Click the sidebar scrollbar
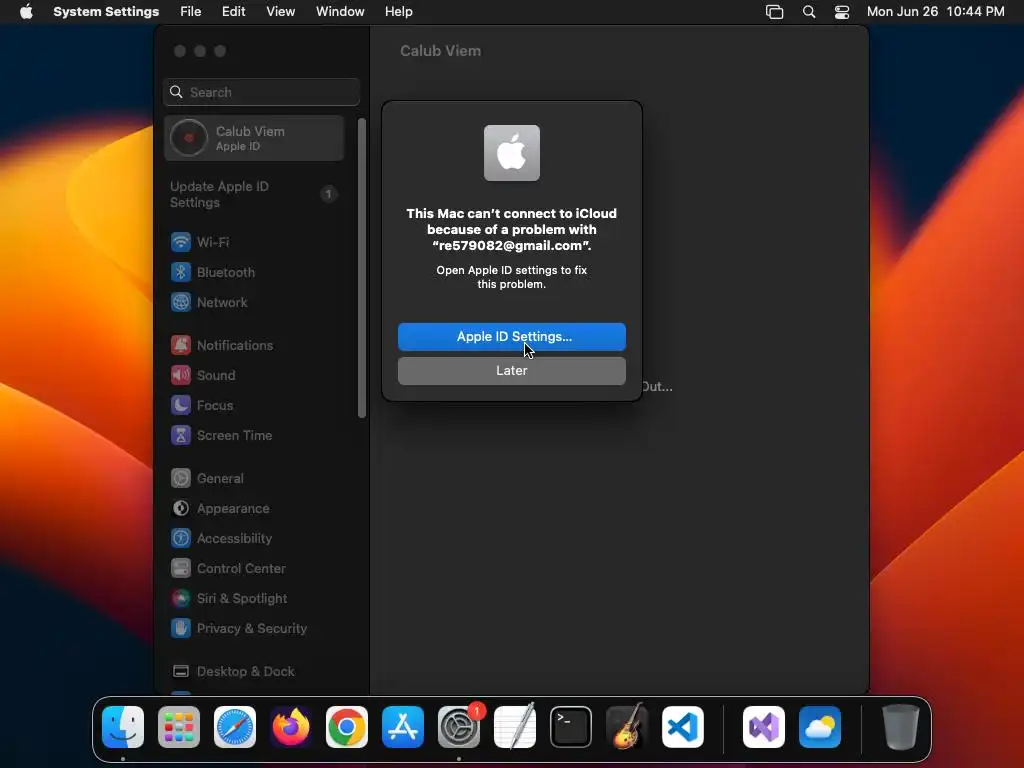This screenshot has width=1024, height=768. point(362,268)
